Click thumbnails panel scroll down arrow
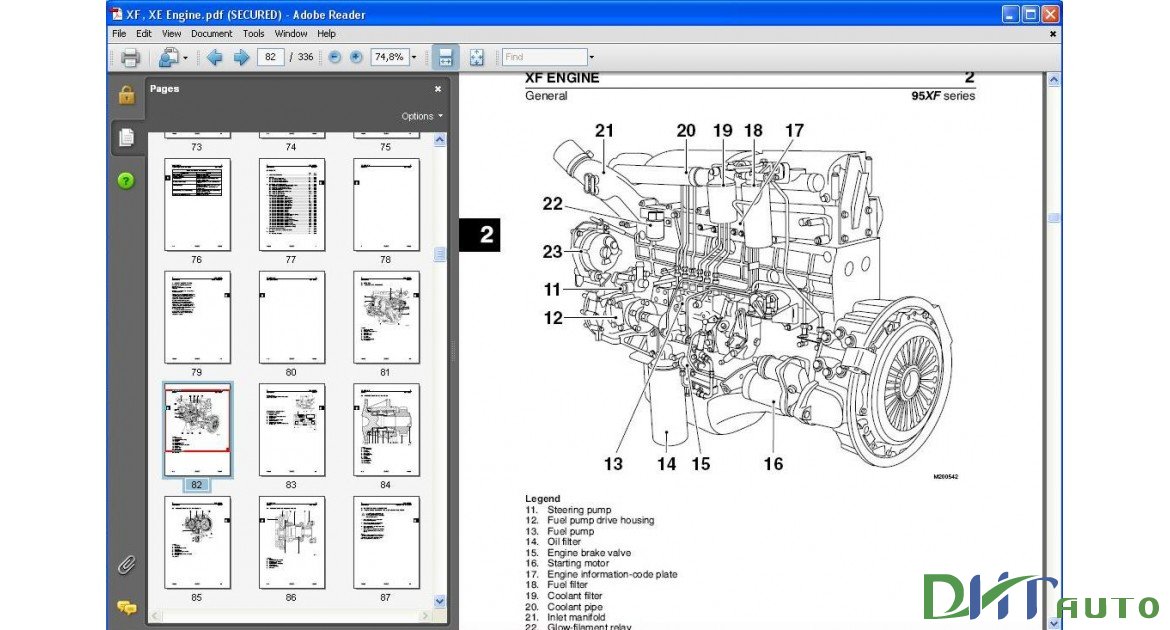1170x630 pixels. pos(439,602)
